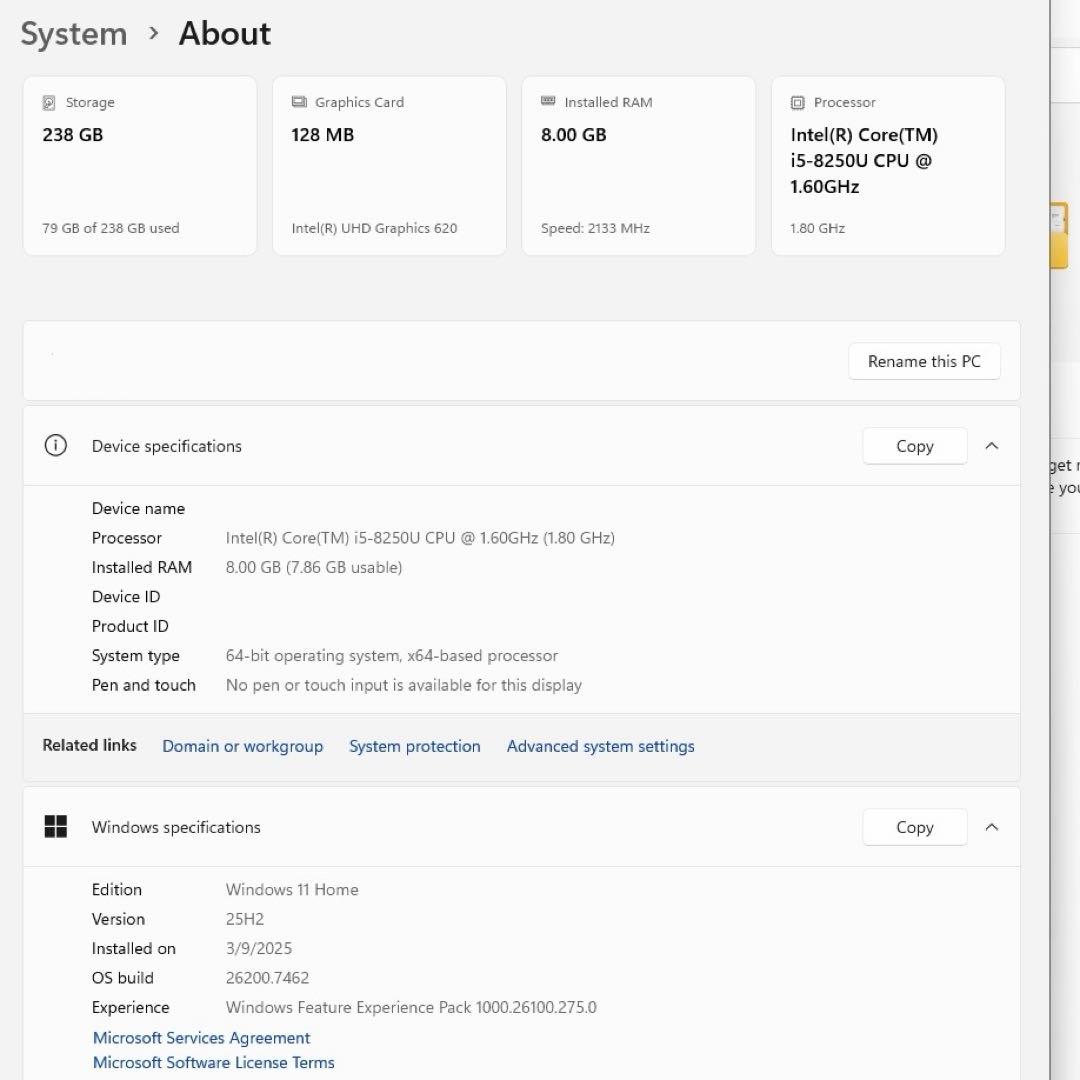The height and width of the screenshot is (1080, 1080).
Task: Expand the Graphics Card details card
Action: pos(389,165)
